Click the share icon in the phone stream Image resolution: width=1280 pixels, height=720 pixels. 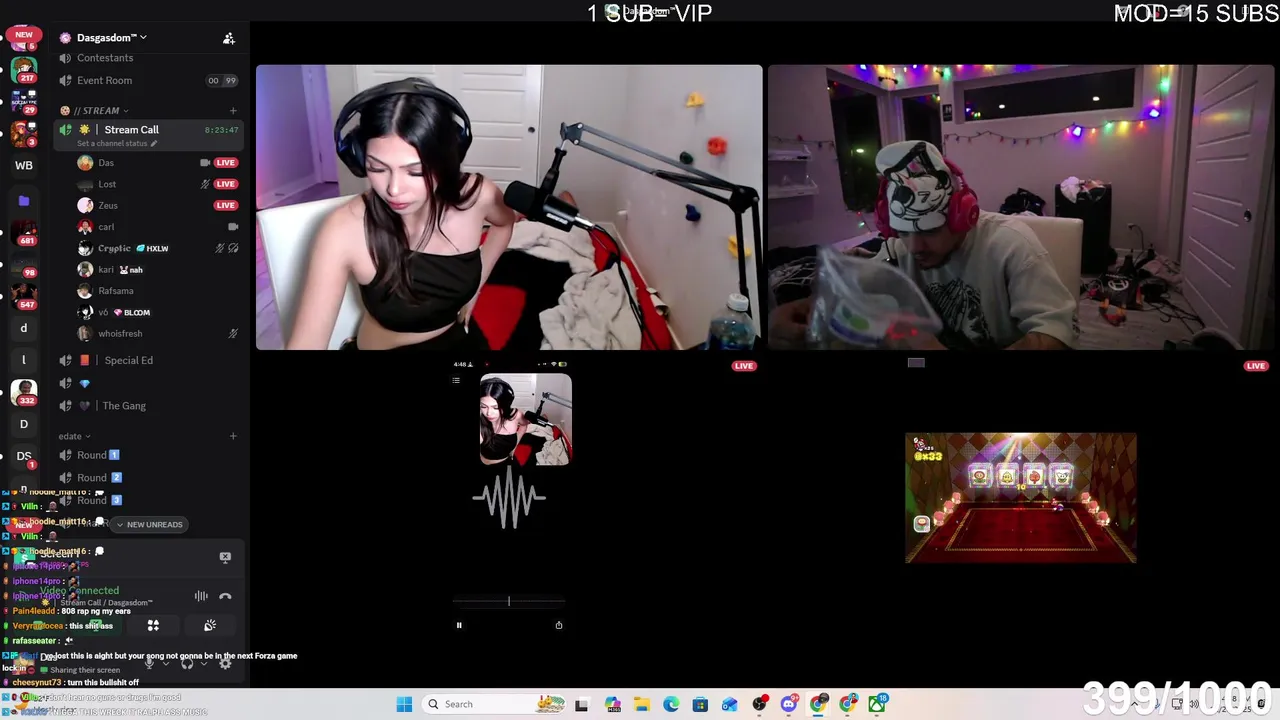click(x=559, y=626)
